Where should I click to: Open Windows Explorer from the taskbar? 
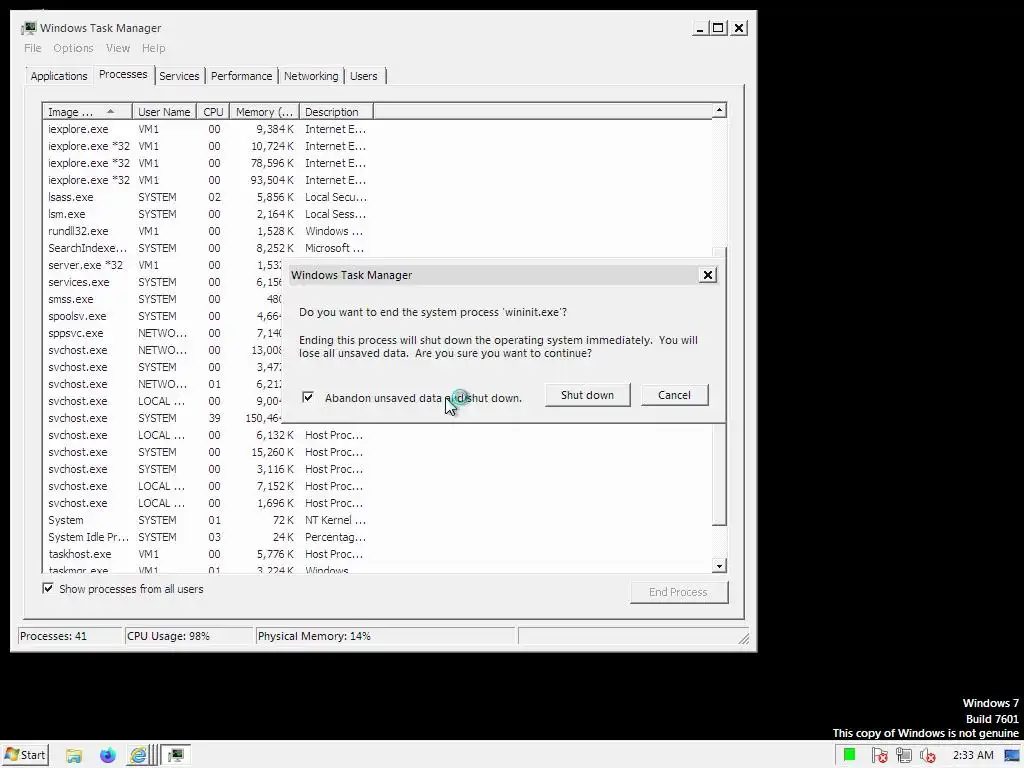74,755
